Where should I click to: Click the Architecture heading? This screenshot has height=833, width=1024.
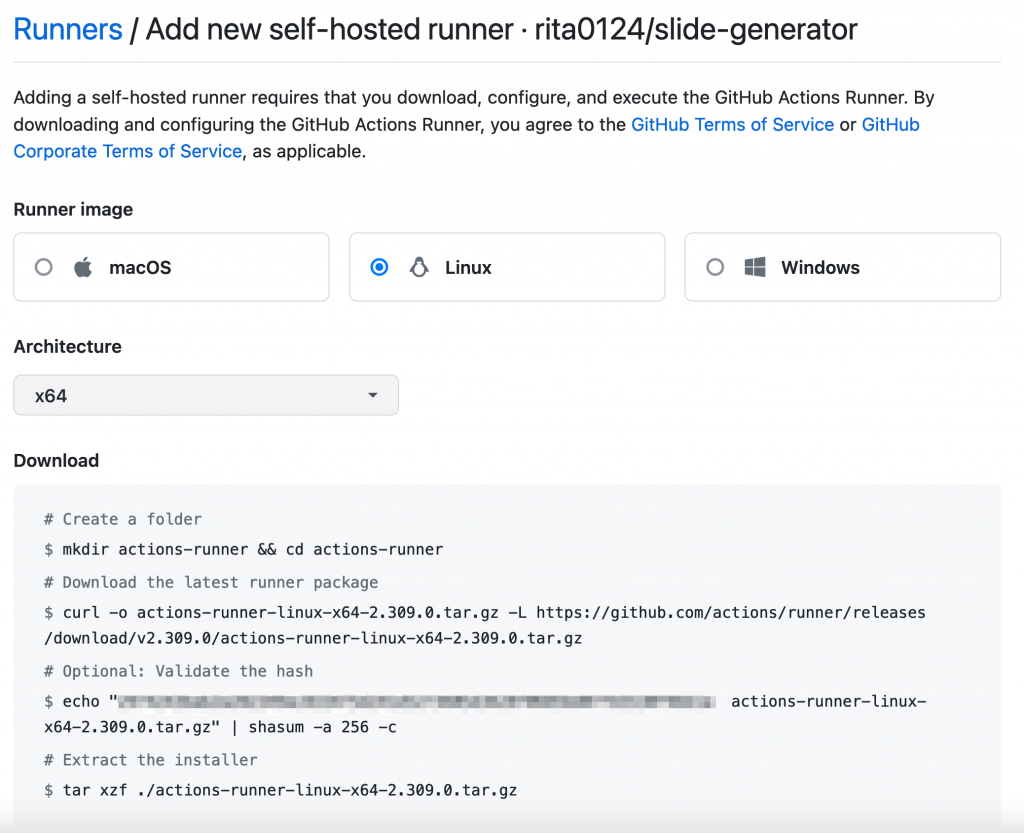67,347
